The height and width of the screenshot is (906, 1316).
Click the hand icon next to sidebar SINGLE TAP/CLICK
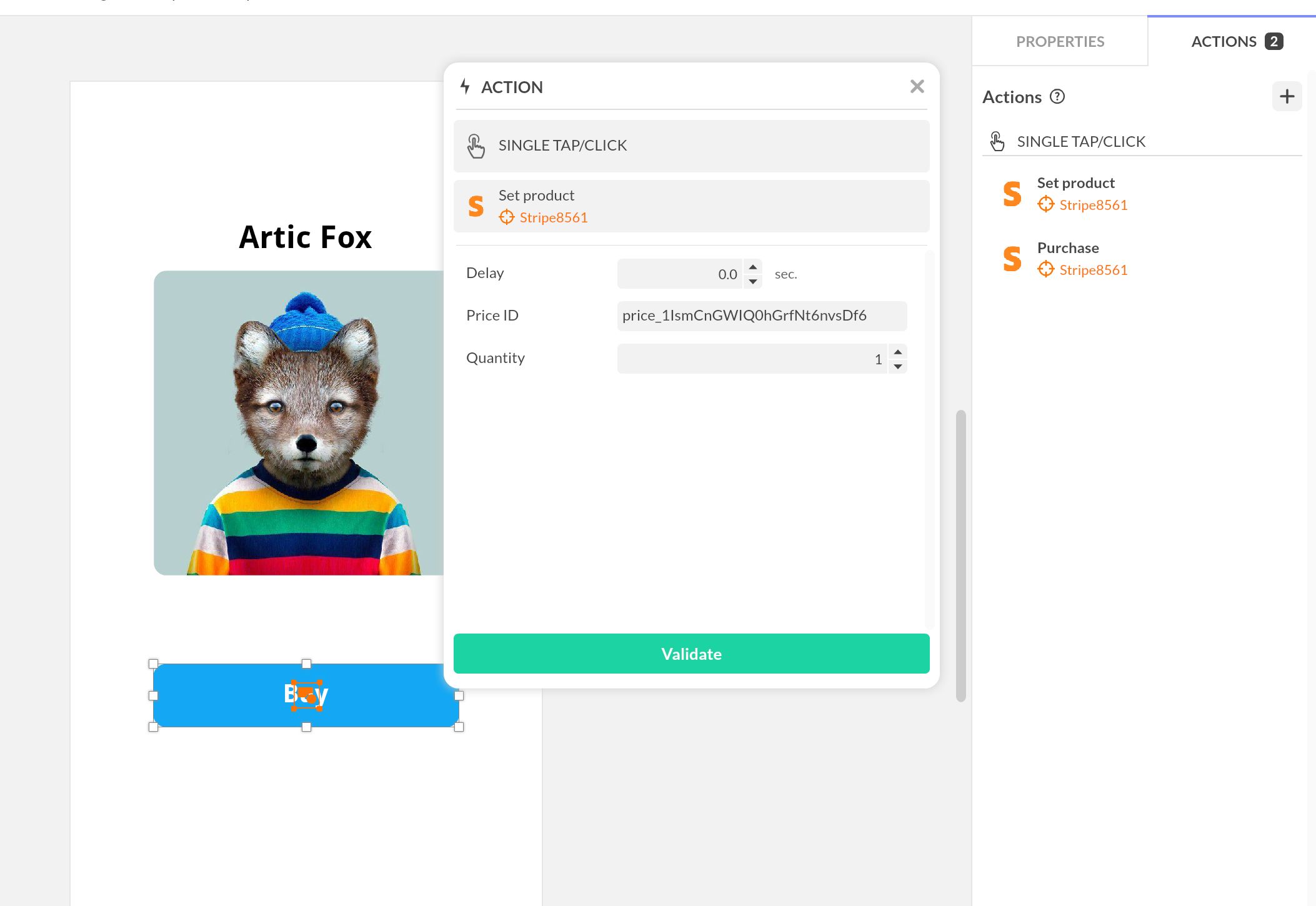pyautogui.click(x=996, y=141)
